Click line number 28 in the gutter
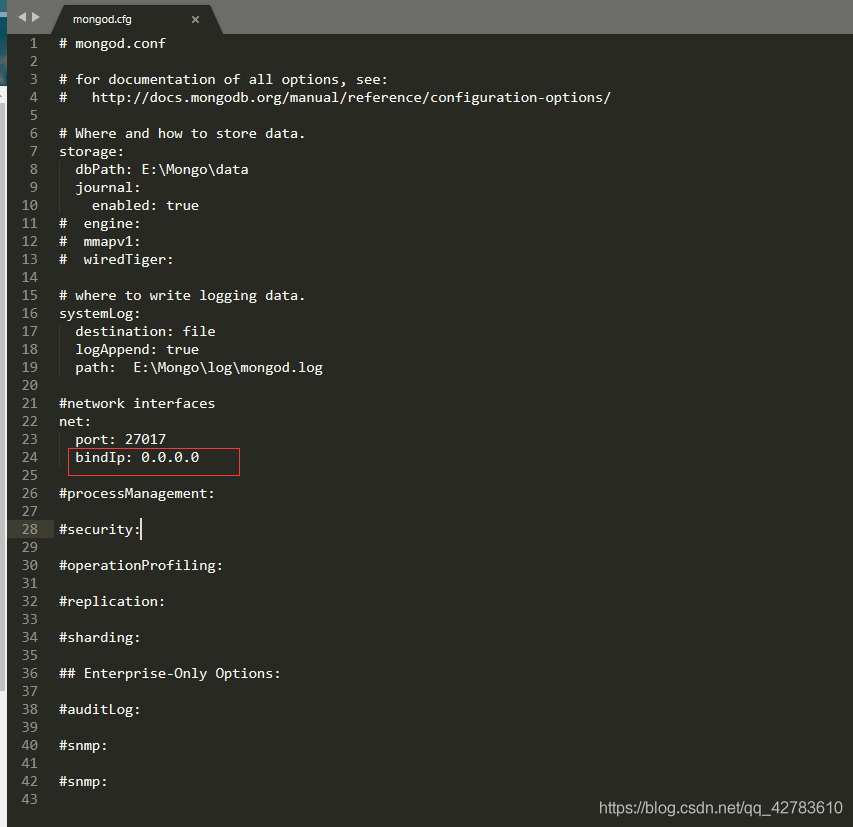 click(x=29, y=529)
